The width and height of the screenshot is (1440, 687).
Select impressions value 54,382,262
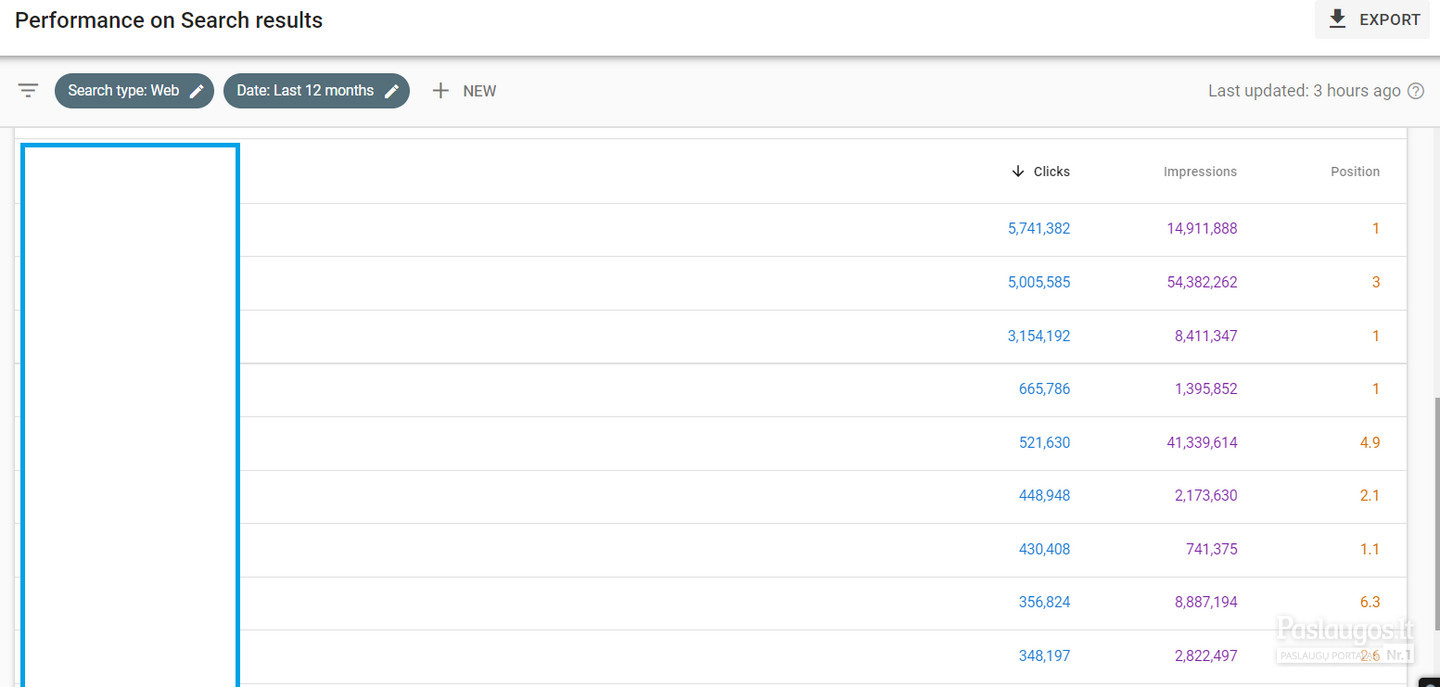click(x=1202, y=282)
